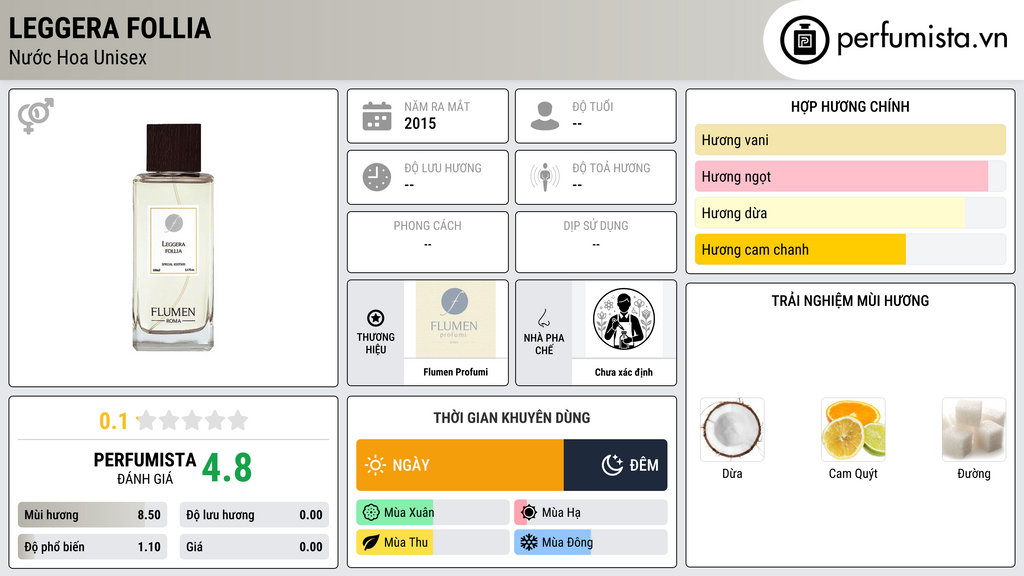
Task: Click the LEGGERA FOLLIA title
Action: (110, 28)
